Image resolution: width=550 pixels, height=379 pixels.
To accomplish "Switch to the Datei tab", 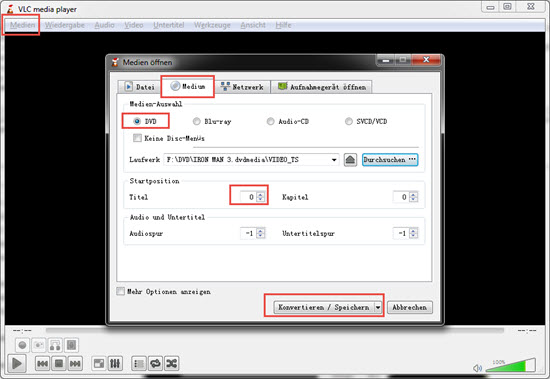I will coord(140,87).
